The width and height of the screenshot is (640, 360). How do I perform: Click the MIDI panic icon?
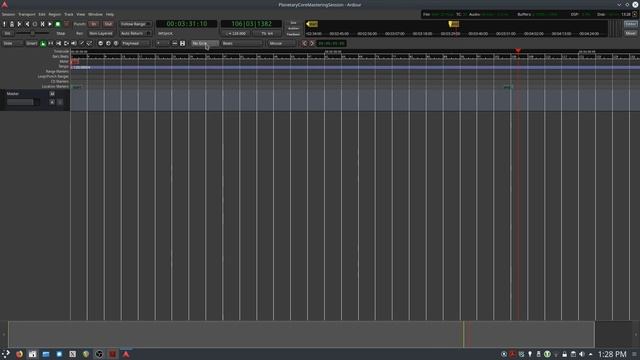click(x=4, y=24)
